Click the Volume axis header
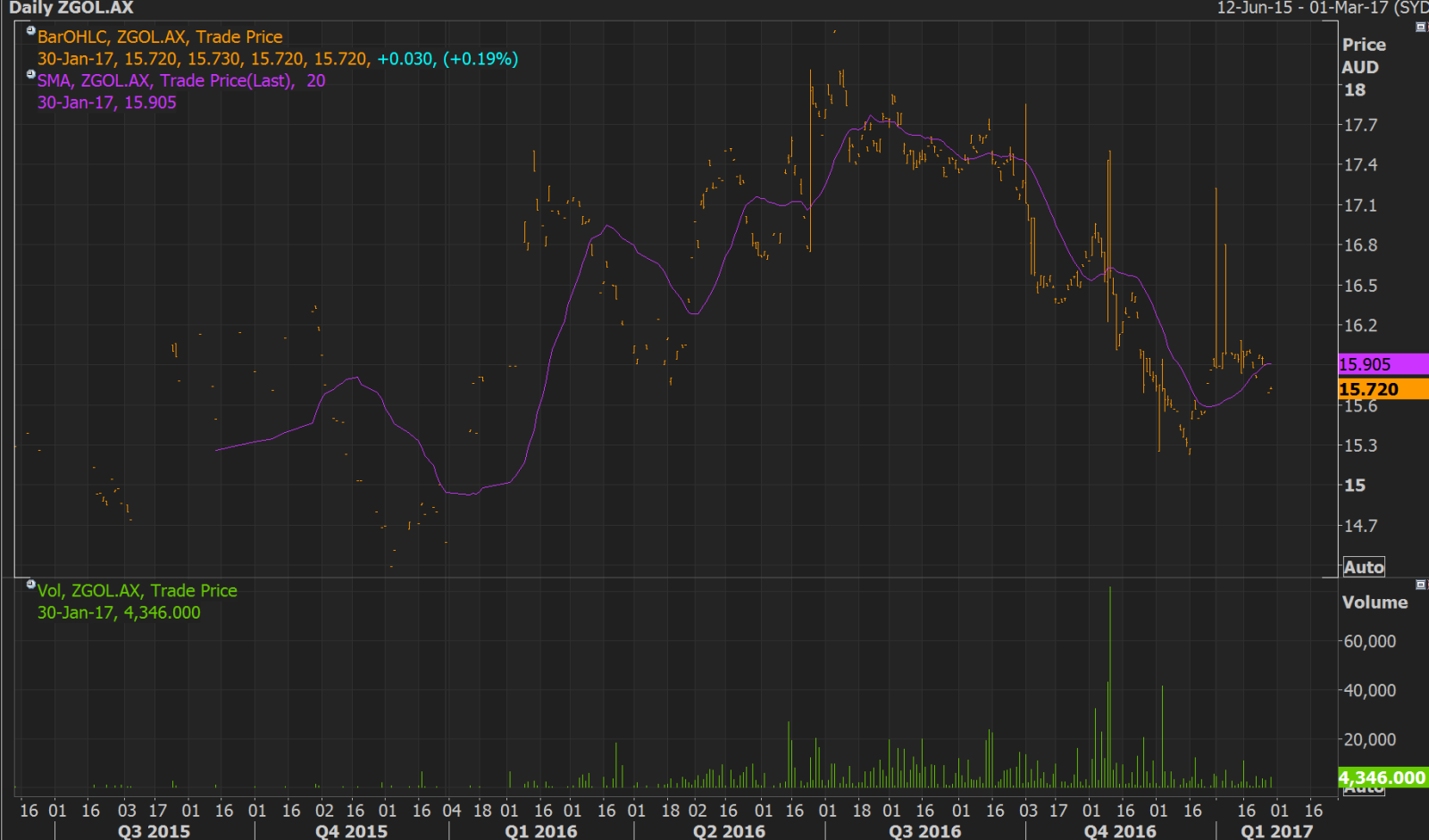This screenshot has width=1429, height=840. click(1375, 603)
